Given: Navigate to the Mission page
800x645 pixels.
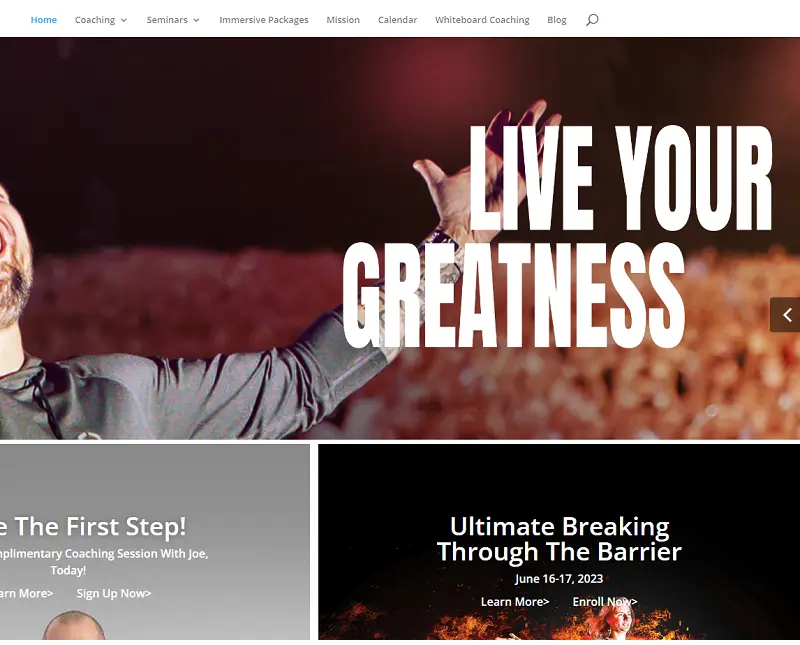Looking at the screenshot, I should click(x=343, y=20).
